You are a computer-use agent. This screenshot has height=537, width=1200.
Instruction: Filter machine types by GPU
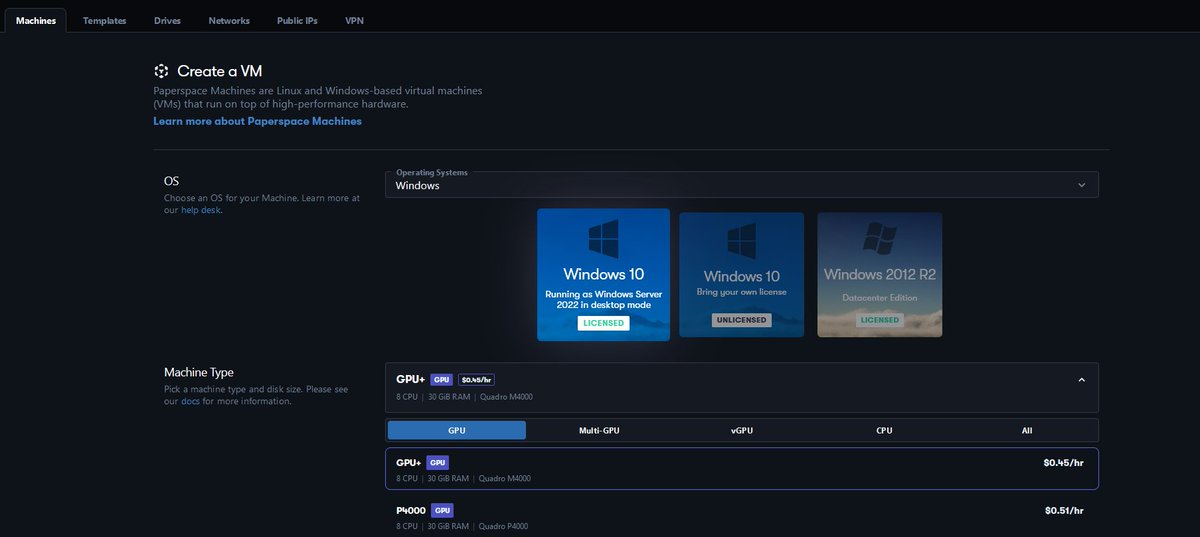tap(456, 430)
